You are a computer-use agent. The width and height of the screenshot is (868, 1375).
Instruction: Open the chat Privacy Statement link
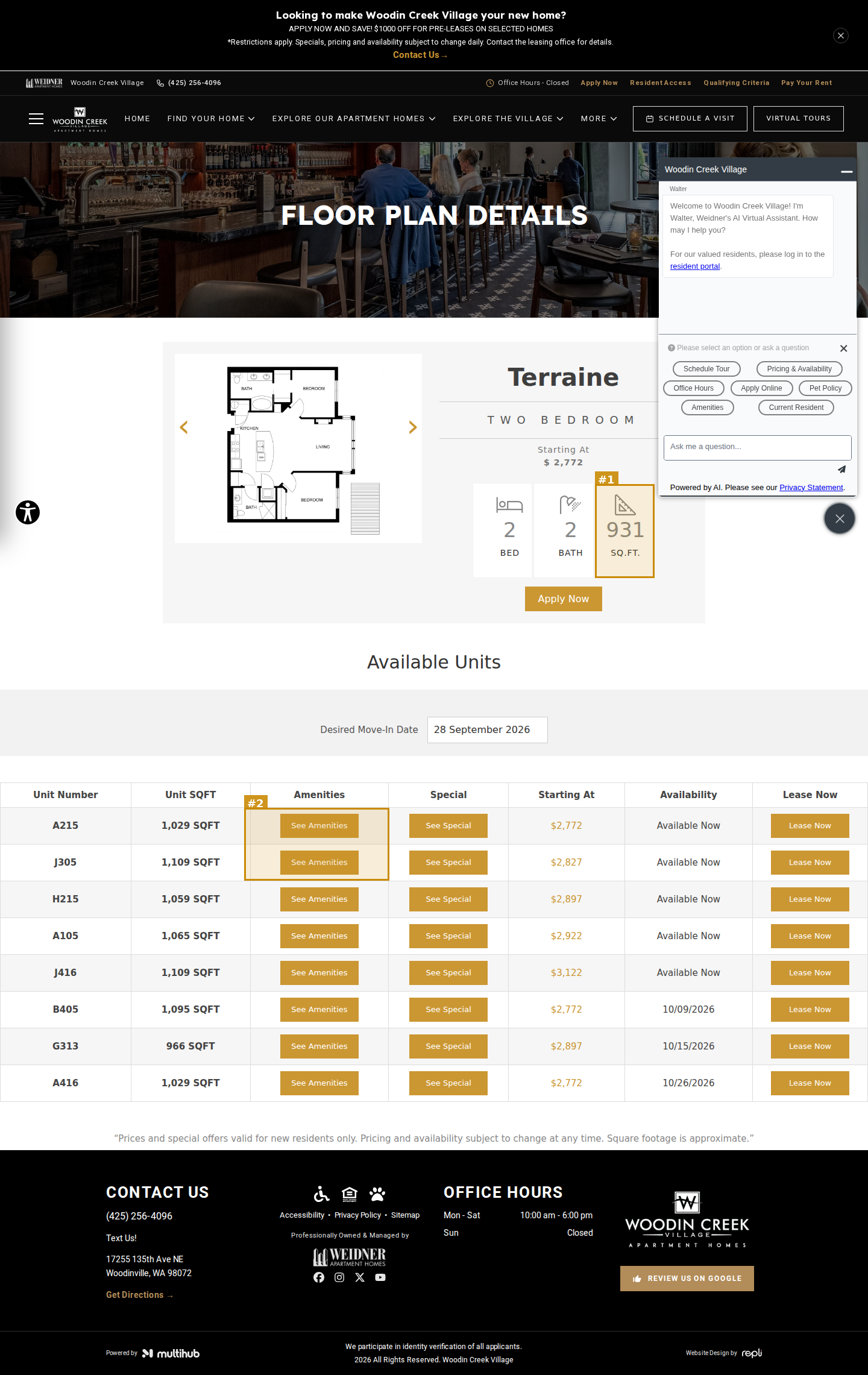(811, 488)
